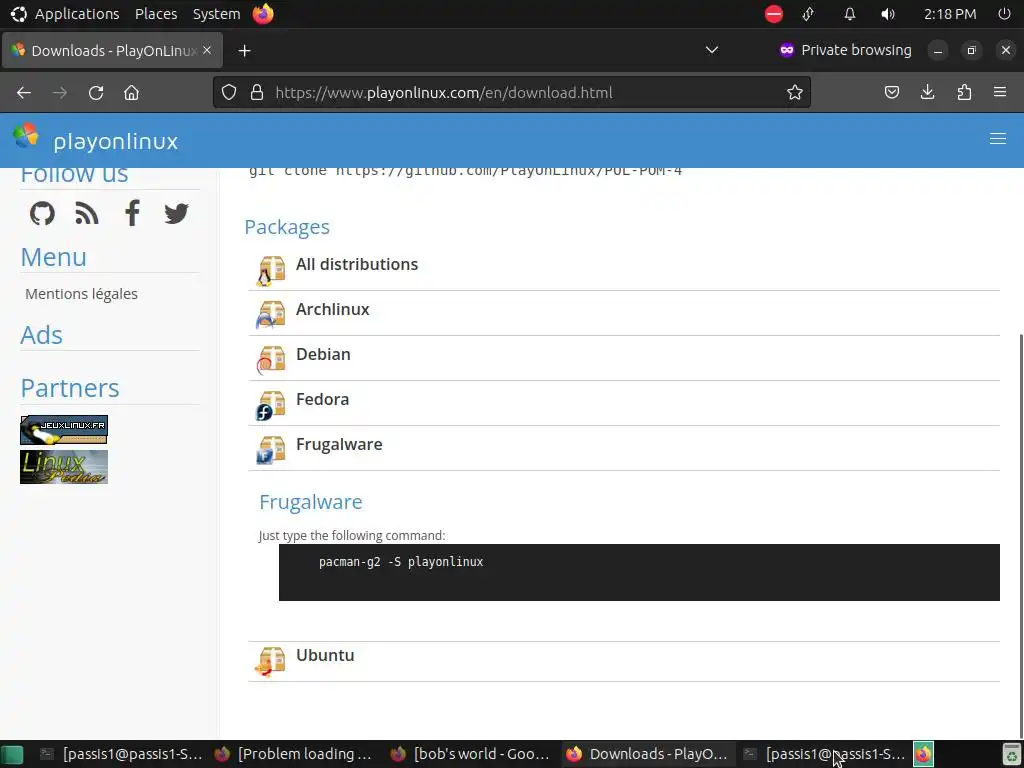Click the Partners sidebar heading
This screenshot has height=768, width=1024.
point(70,388)
